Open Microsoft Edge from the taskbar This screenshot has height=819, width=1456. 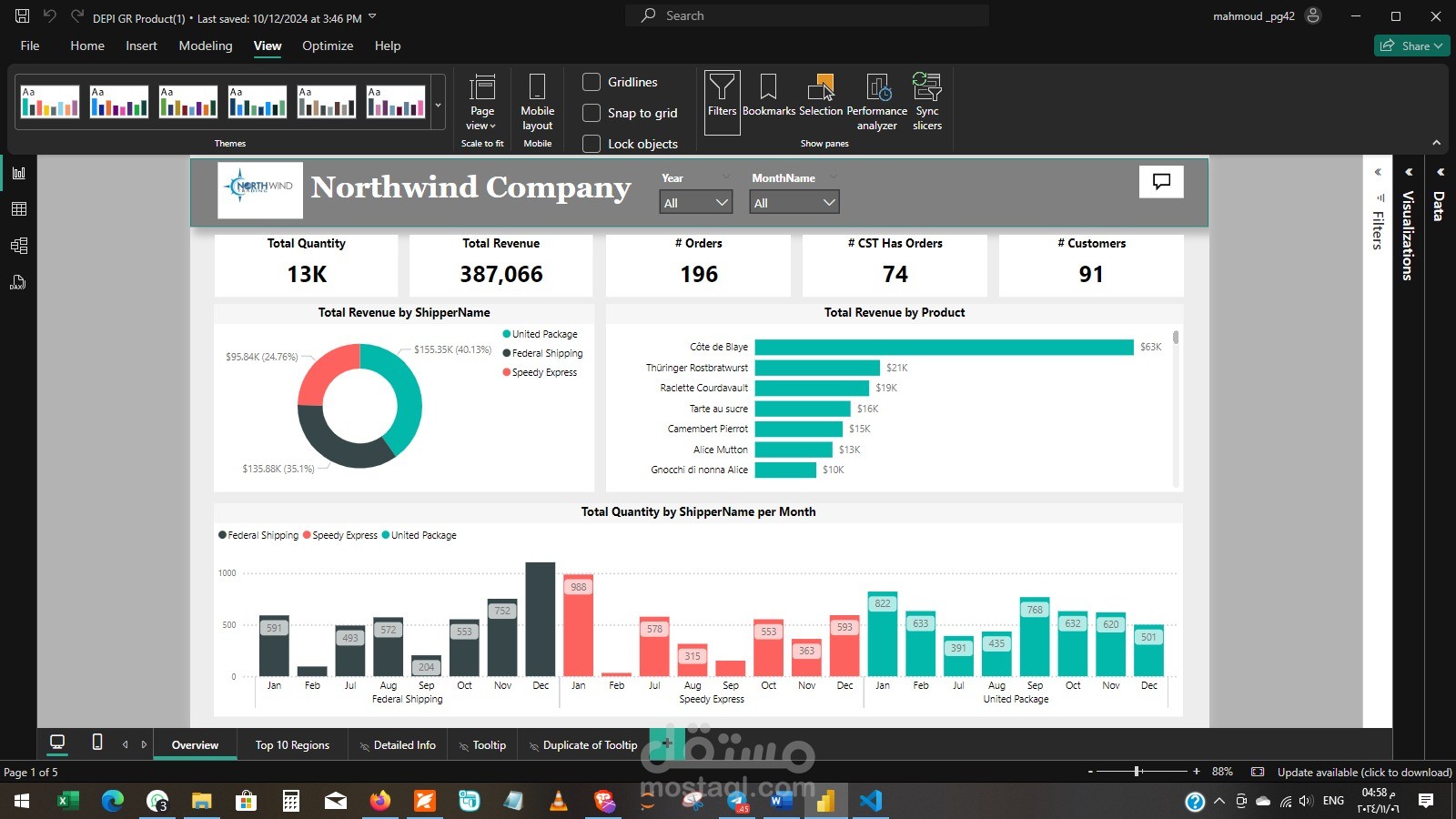coord(113,801)
